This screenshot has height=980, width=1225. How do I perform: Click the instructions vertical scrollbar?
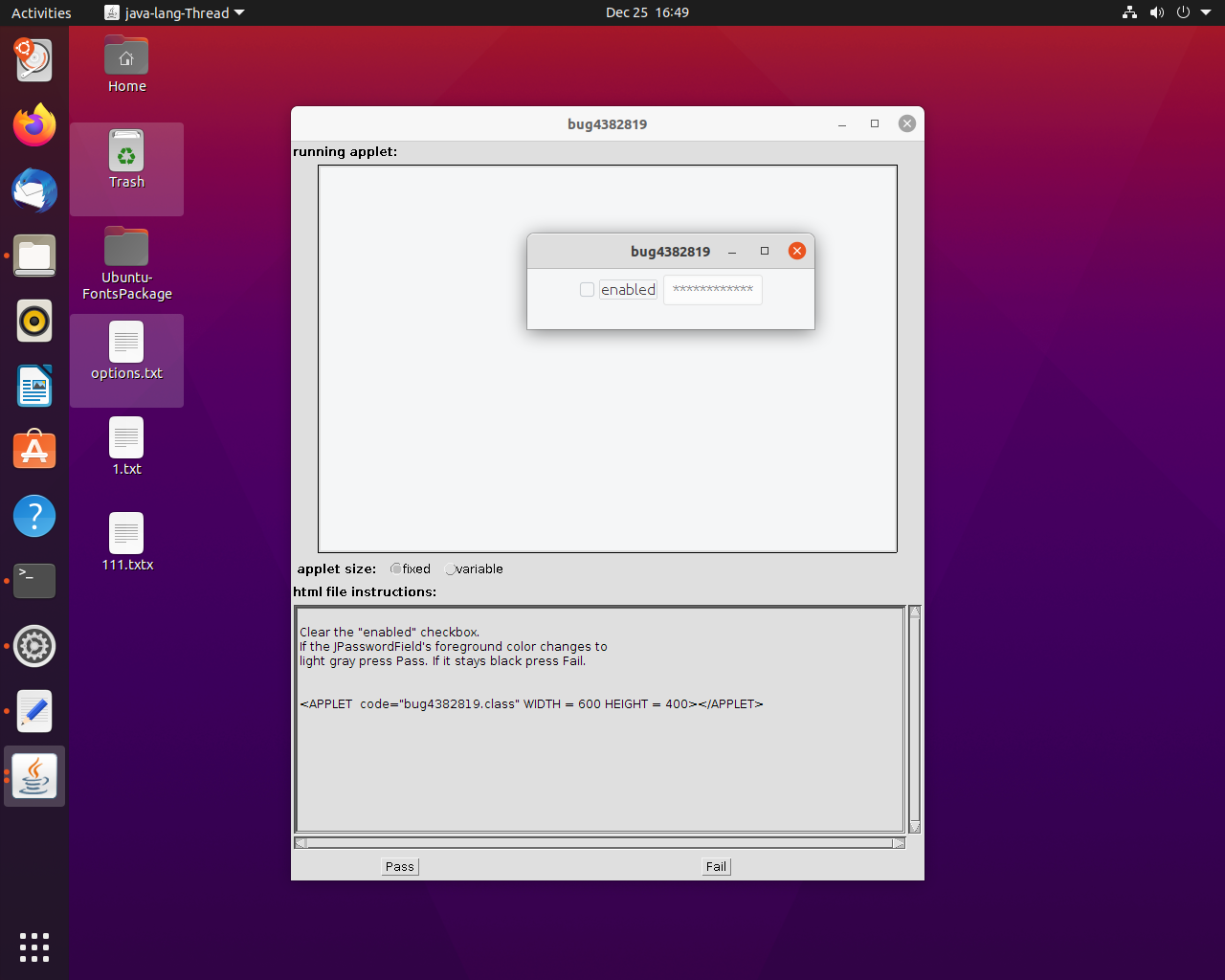coord(914,718)
